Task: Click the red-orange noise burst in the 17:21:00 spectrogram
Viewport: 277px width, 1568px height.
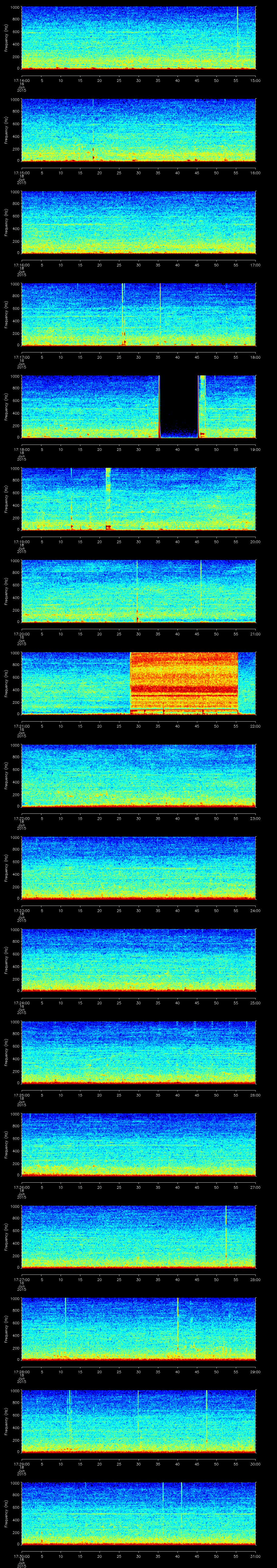Action: [184, 683]
